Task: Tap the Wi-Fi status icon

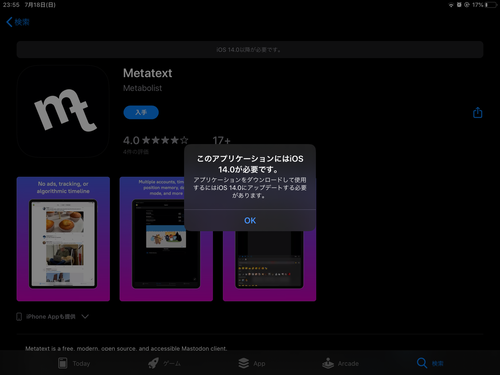Action: [451, 5]
